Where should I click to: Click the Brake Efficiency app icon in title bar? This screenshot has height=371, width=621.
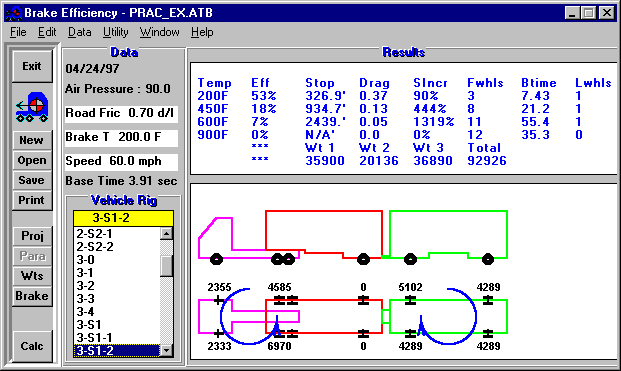(13, 13)
